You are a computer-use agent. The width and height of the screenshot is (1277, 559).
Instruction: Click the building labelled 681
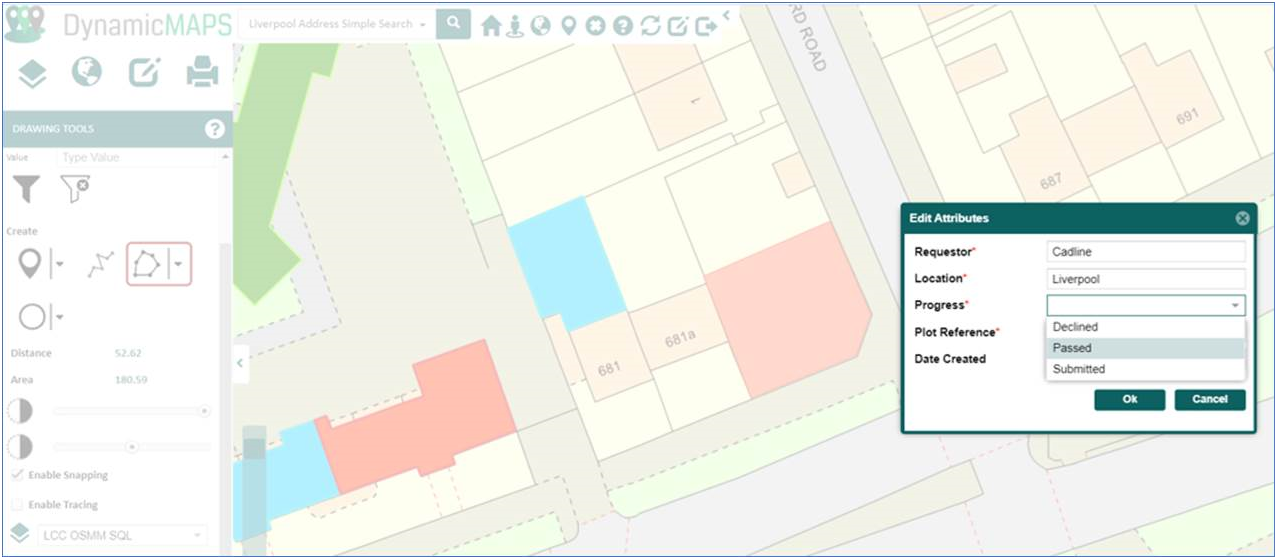(x=608, y=368)
